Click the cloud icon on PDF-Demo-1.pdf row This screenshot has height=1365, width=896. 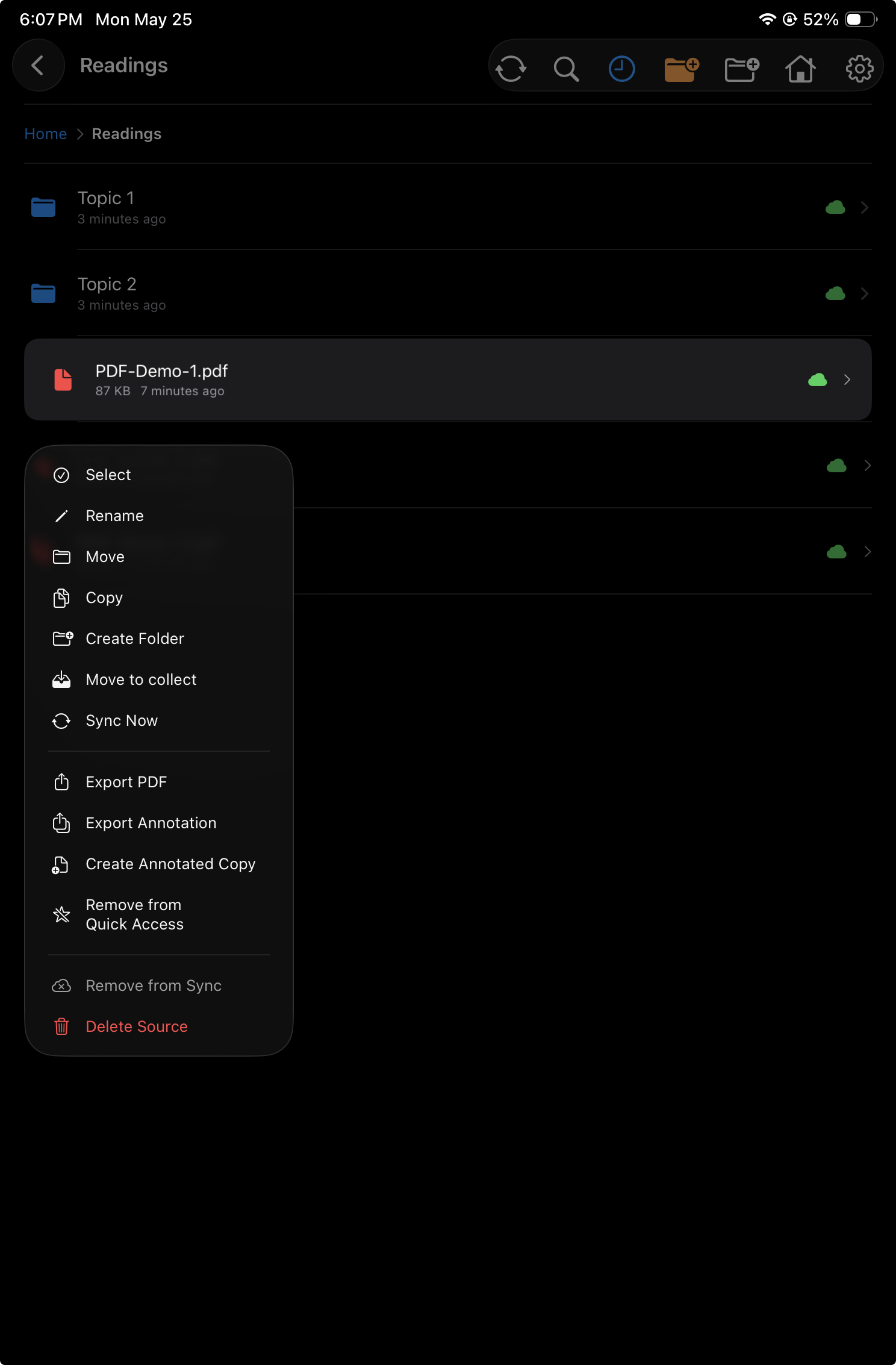(x=817, y=380)
